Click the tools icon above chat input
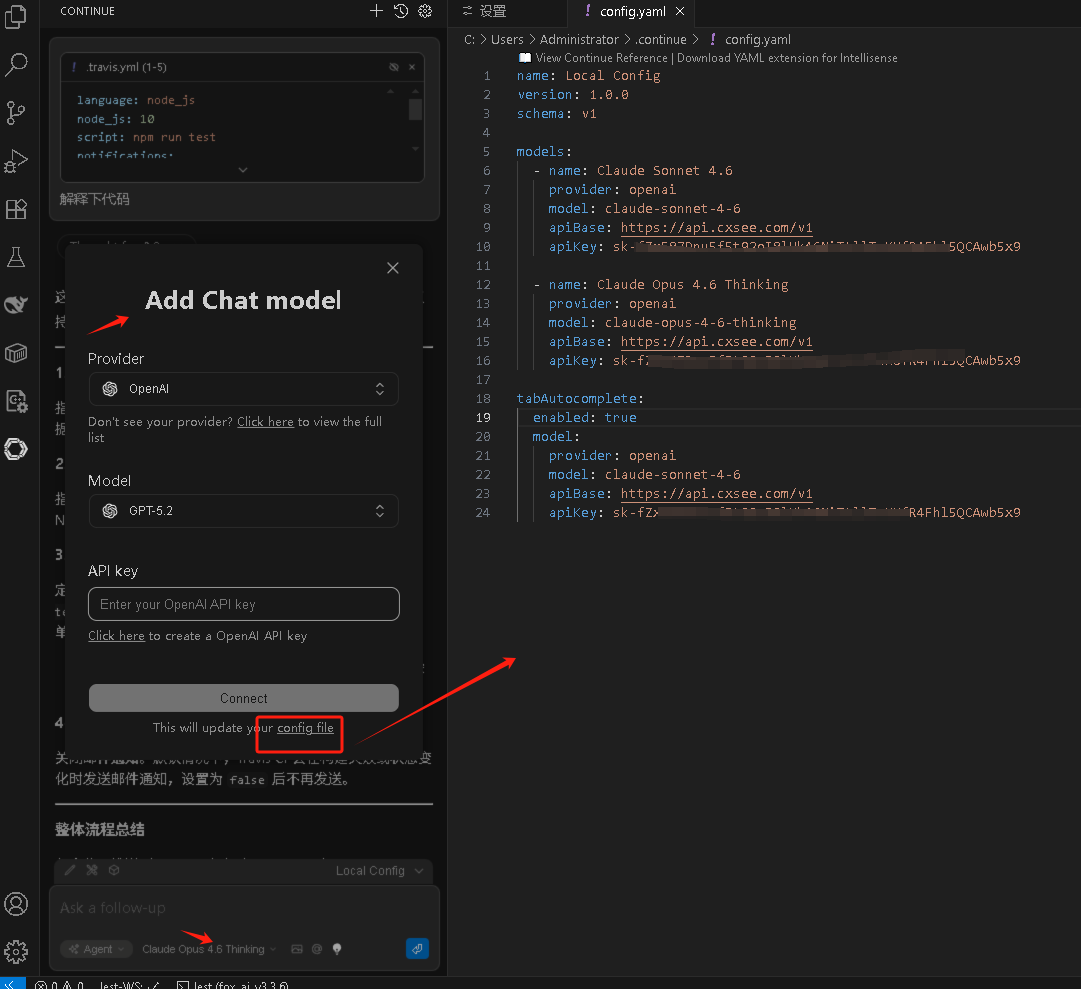This screenshot has width=1081, height=989. 92,870
